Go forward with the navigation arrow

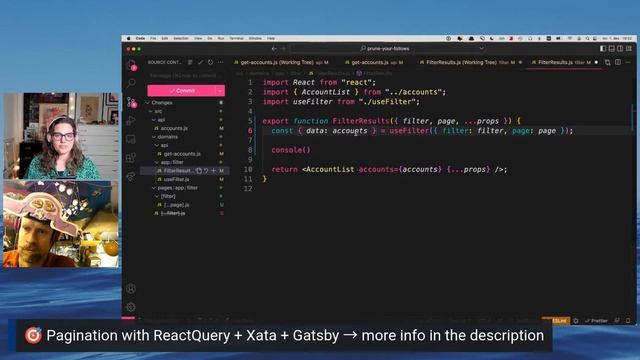(284, 49)
